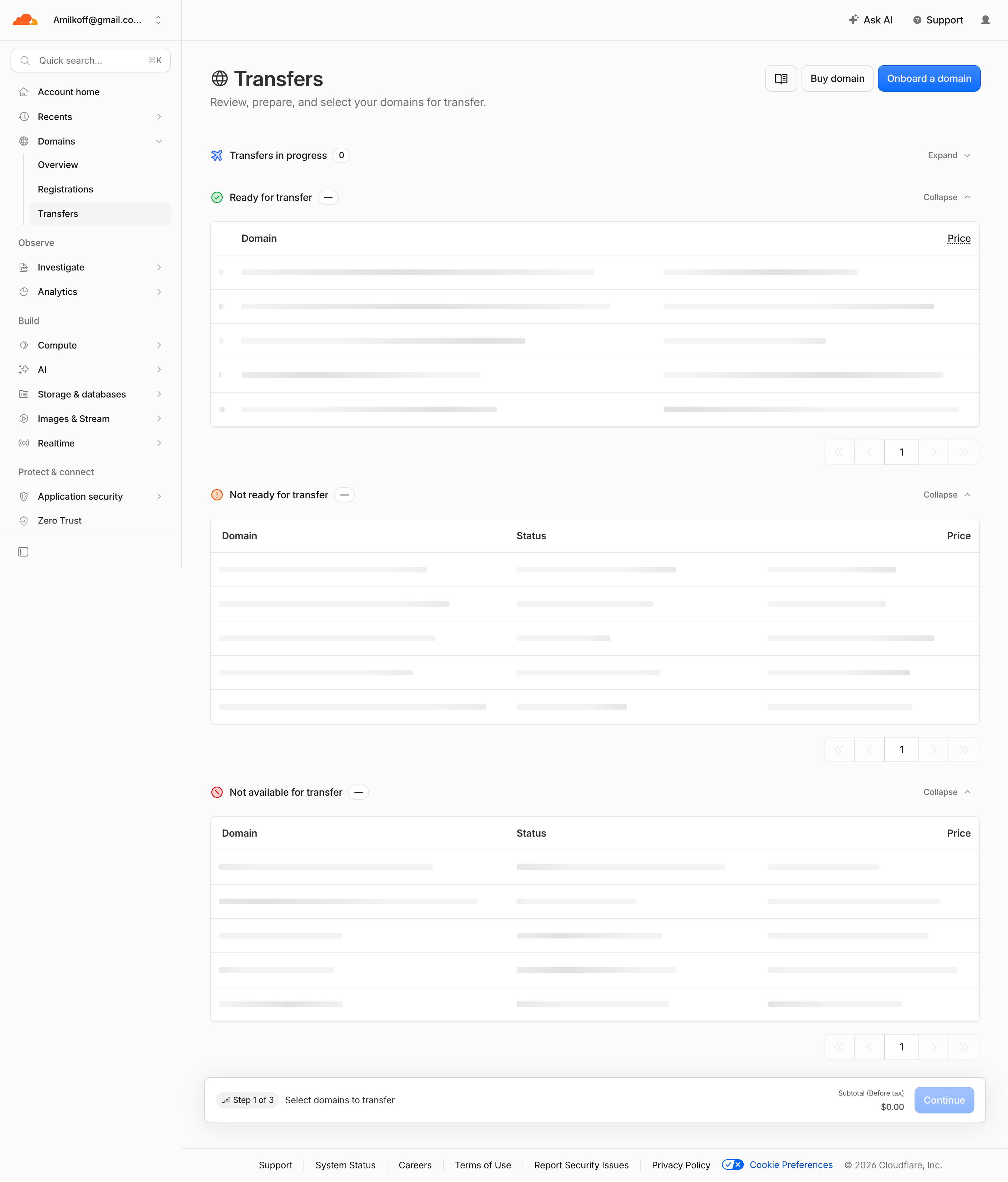Click the Ask AI sparkle icon

[x=853, y=20]
